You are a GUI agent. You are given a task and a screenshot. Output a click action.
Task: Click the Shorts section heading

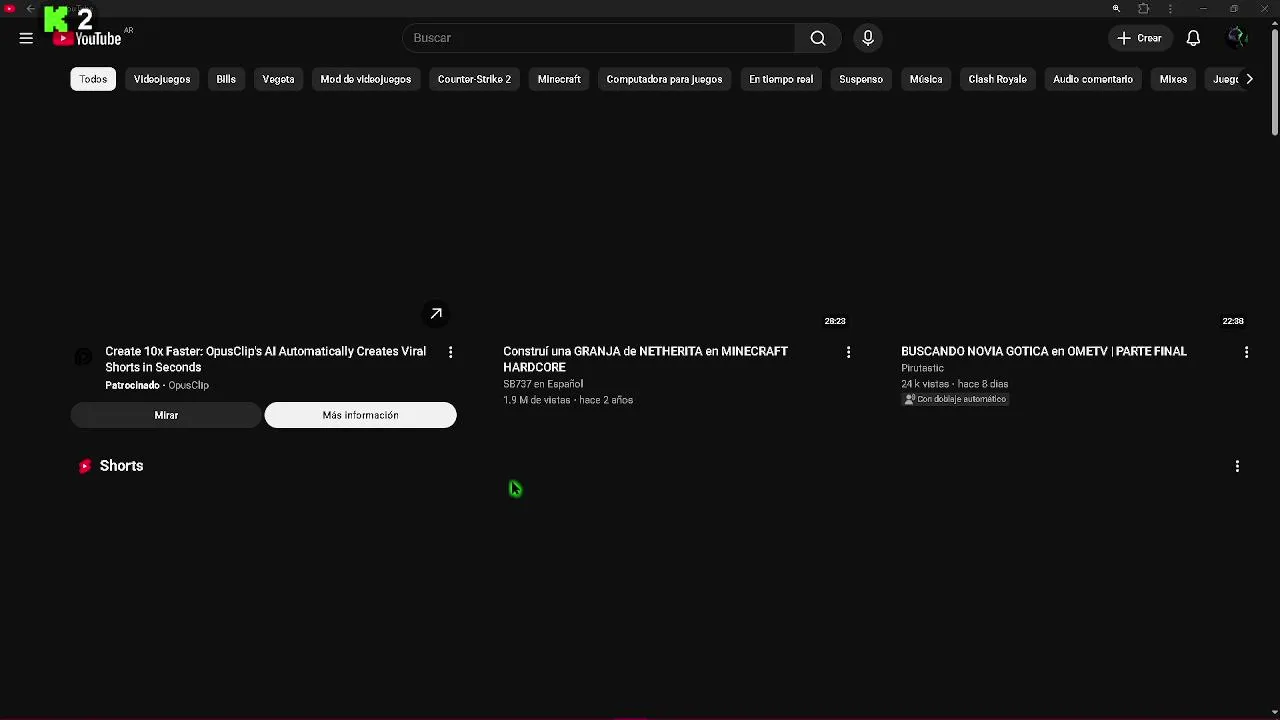tap(121, 466)
